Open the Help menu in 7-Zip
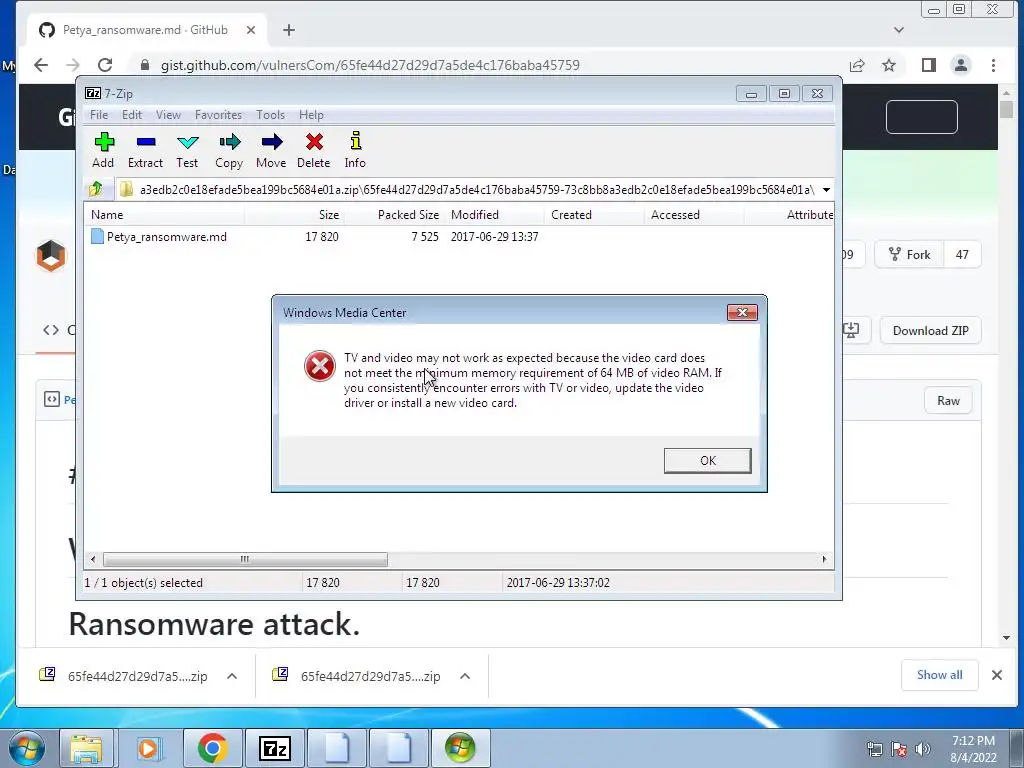 click(311, 115)
